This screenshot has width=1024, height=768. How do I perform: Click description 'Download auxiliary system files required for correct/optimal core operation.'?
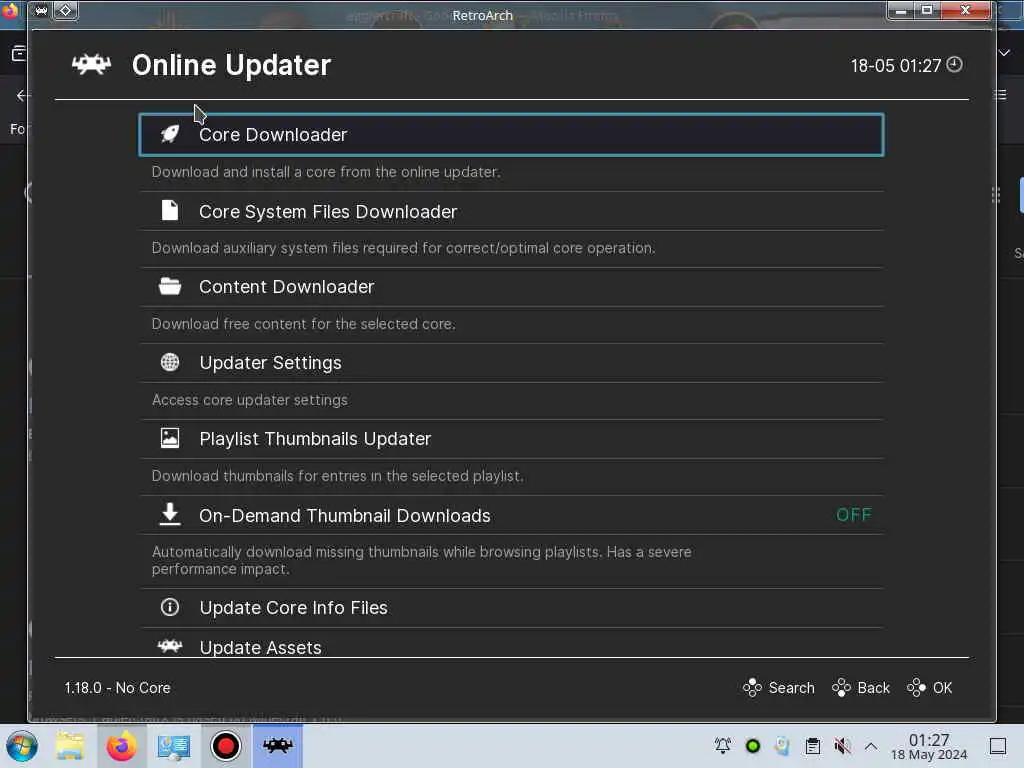click(x=404, y=248)
